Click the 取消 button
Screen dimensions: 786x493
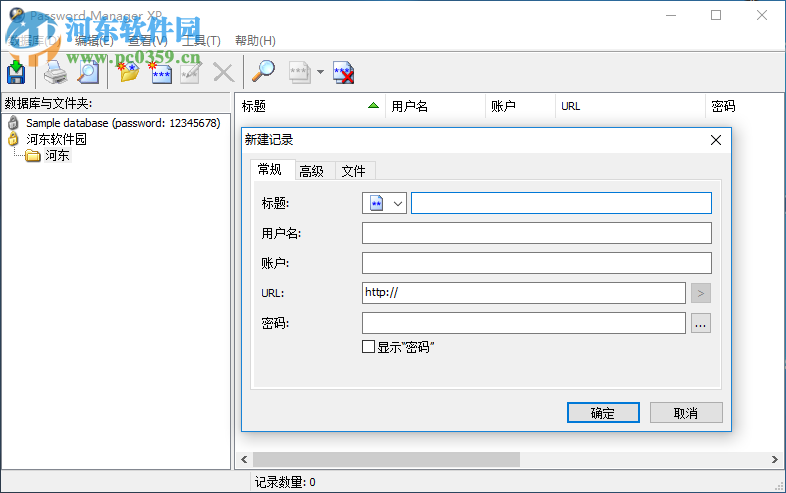coord(686,413)
